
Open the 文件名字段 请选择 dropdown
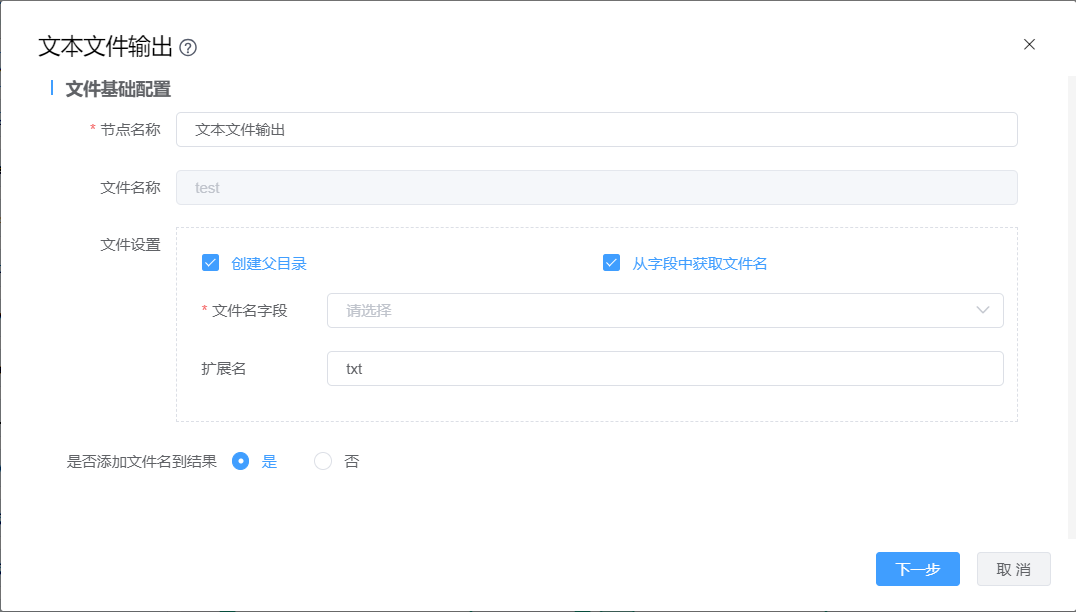coord(650,311)
